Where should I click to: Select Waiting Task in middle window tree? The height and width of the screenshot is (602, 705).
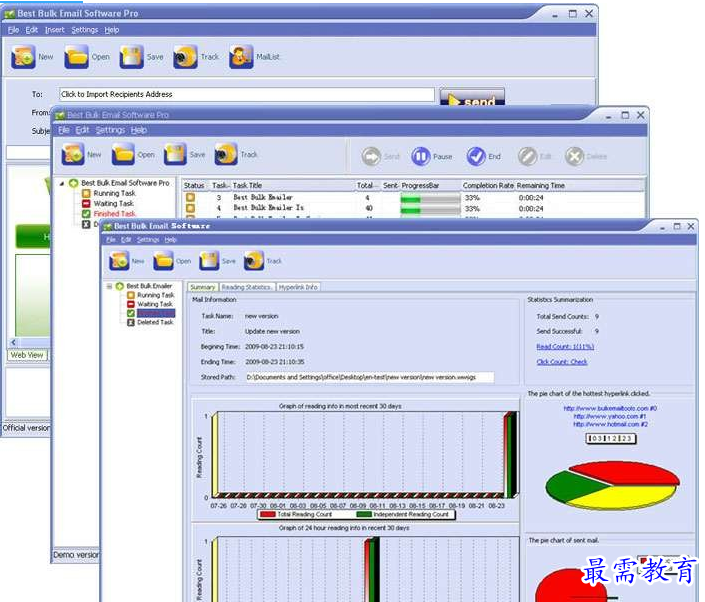click(x=113, y=203)
